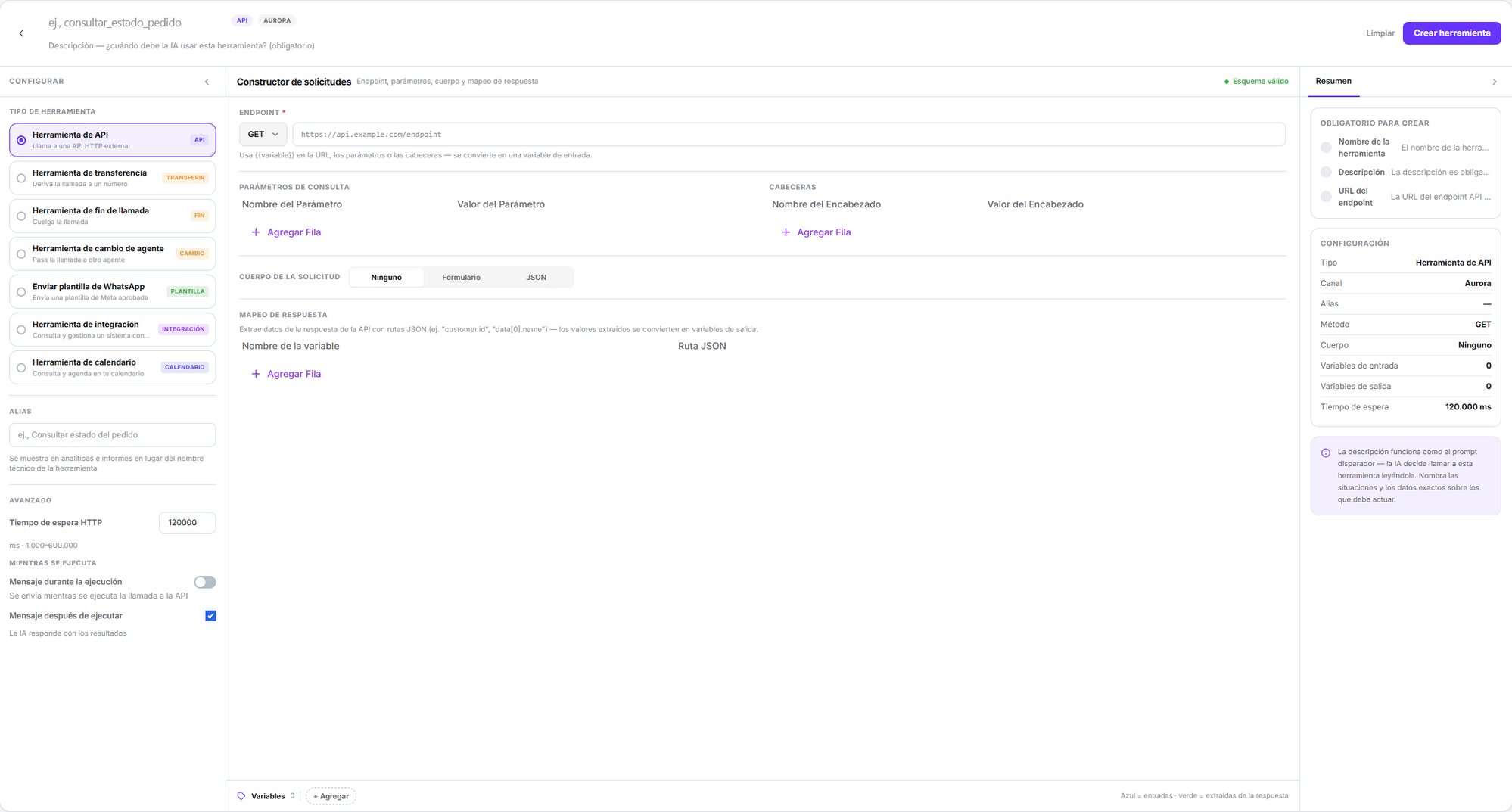Click Descripción requirement status circle

coord(1326,173)
